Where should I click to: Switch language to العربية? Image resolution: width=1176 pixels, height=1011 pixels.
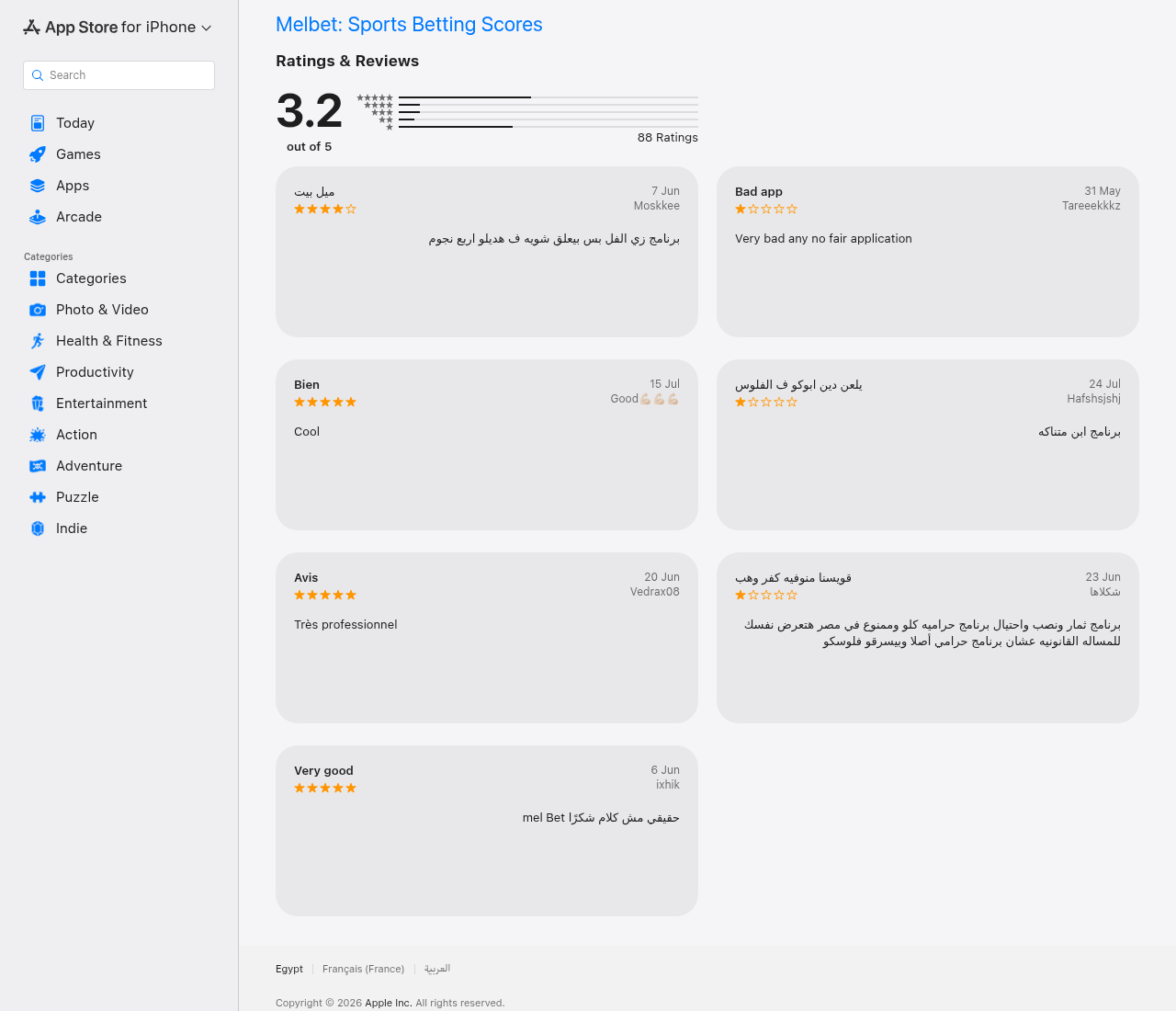coord(437,969)
